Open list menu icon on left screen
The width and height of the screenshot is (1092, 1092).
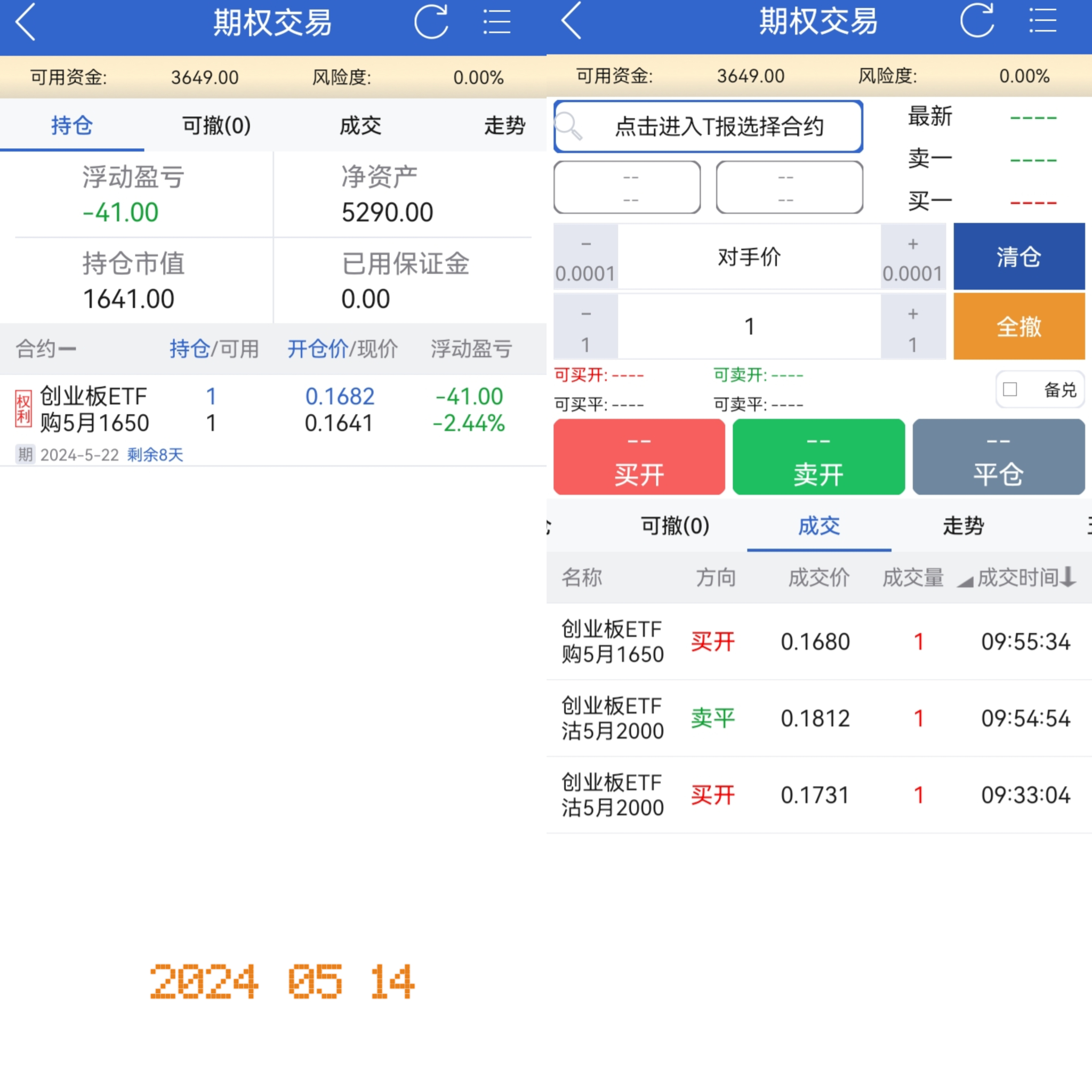pos(496,22)
